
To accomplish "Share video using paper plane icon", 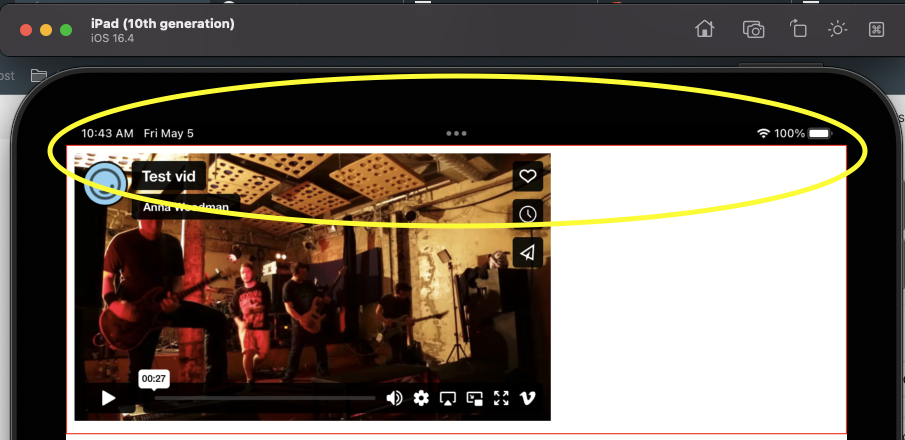I will [528, 252].
